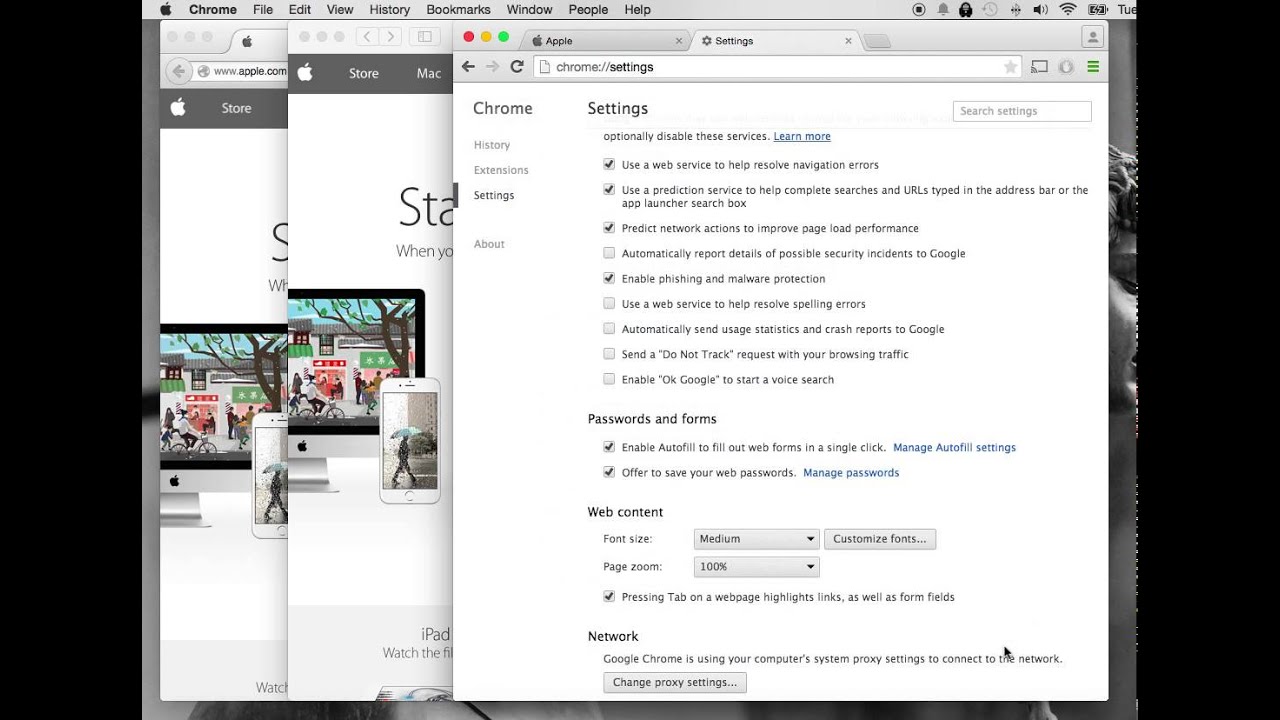Viewport: 1280px width, 720px height.
Task: Uncheck Offer to save web passwords
Action: click(x=609, y=472)
